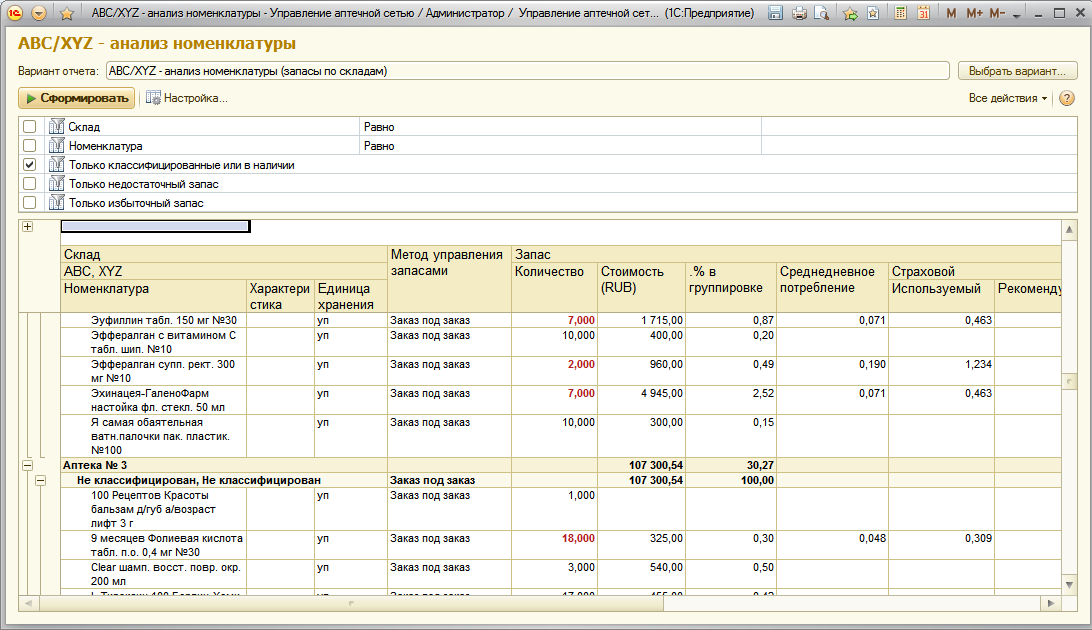Open the calculator icon

tap(900, 13)
